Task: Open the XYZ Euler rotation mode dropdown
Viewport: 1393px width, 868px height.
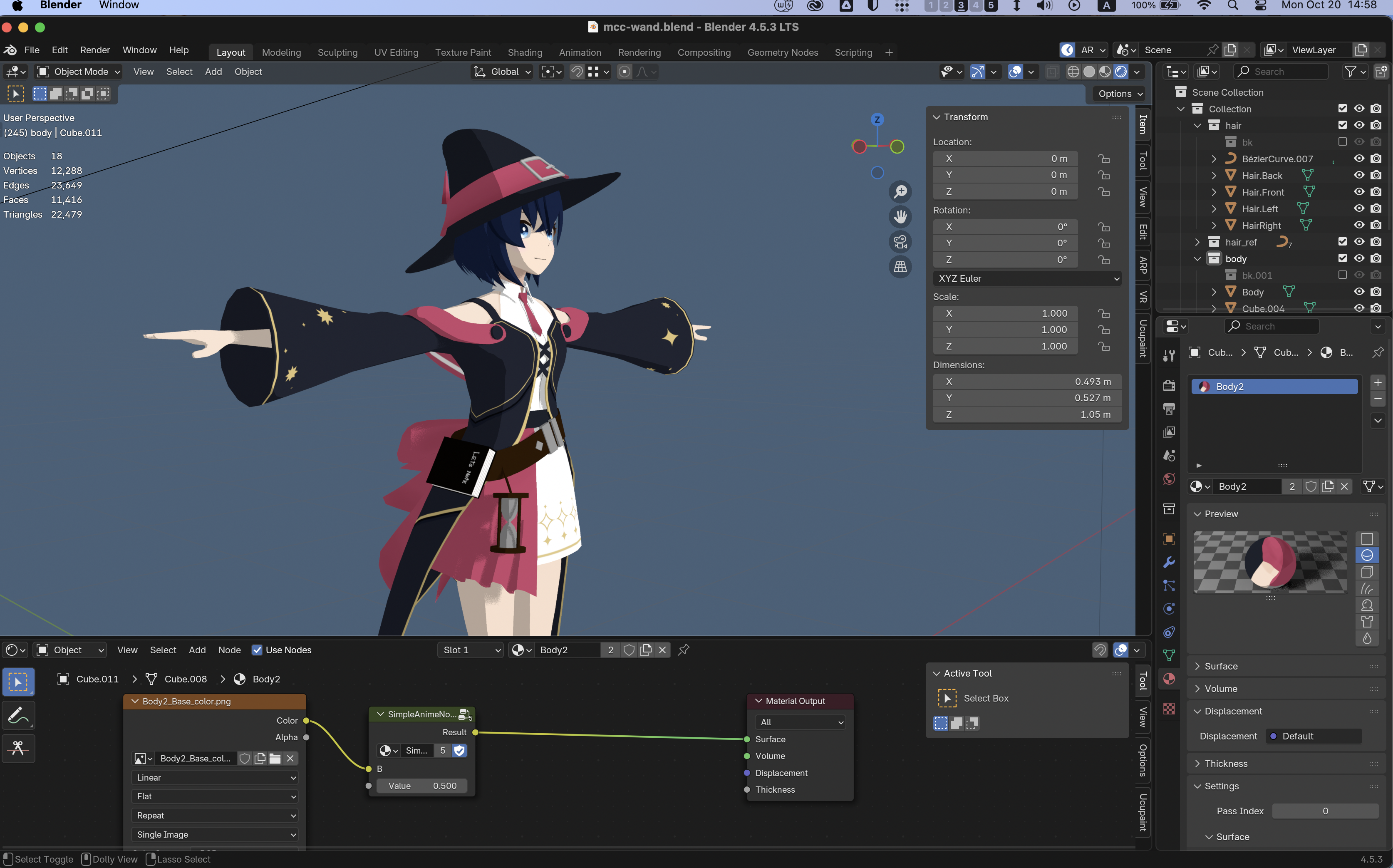Action: point(1027,278)
